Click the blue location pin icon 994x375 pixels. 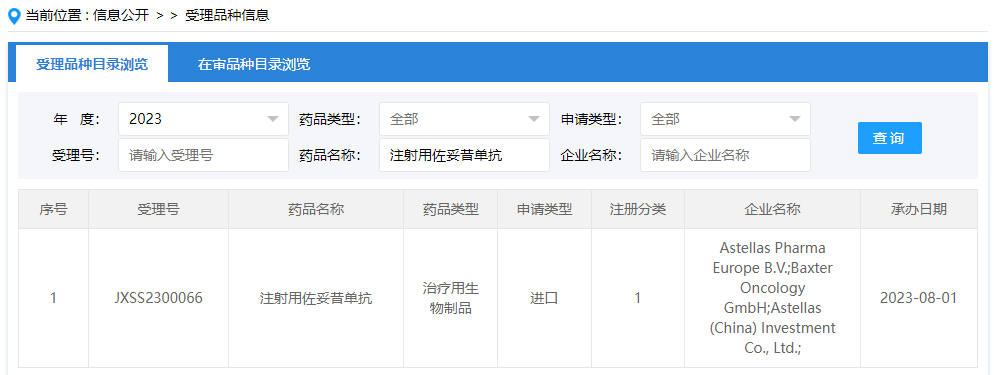14,16
